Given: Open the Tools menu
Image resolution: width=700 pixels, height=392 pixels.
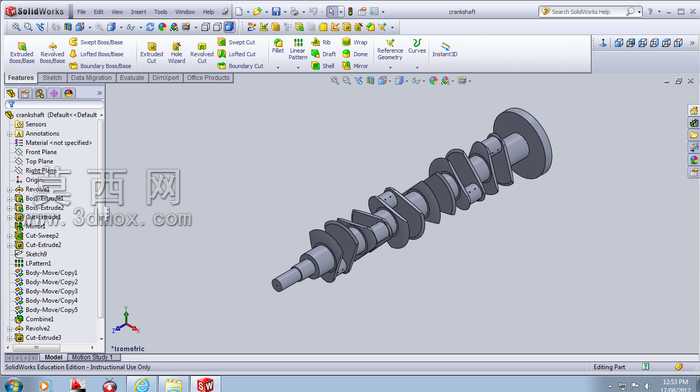Looking at the screenshot, I should pyautogui.click(x=161, y=12).
